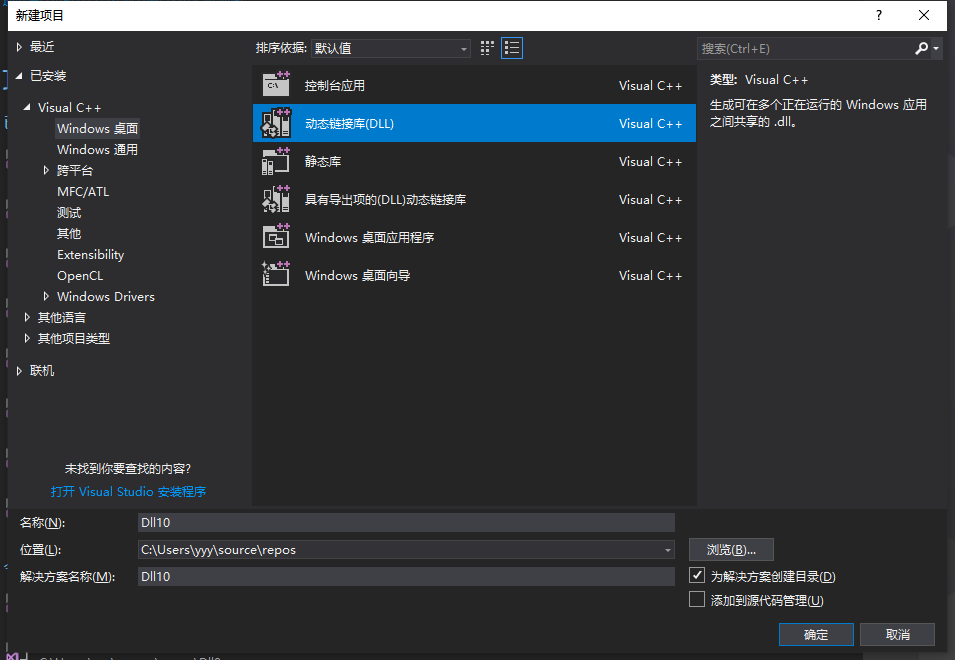Select OpenCL in the category tree
This screenshot has width=955, height=660.
coord(80,276)
